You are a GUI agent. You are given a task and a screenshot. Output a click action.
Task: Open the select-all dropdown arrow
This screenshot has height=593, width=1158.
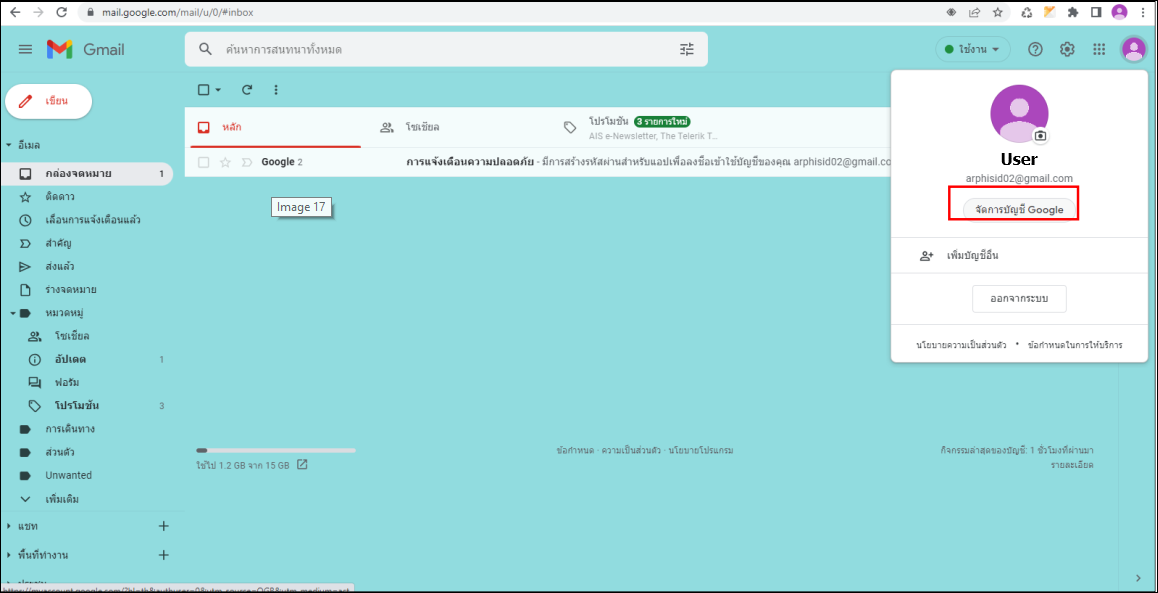218,90
